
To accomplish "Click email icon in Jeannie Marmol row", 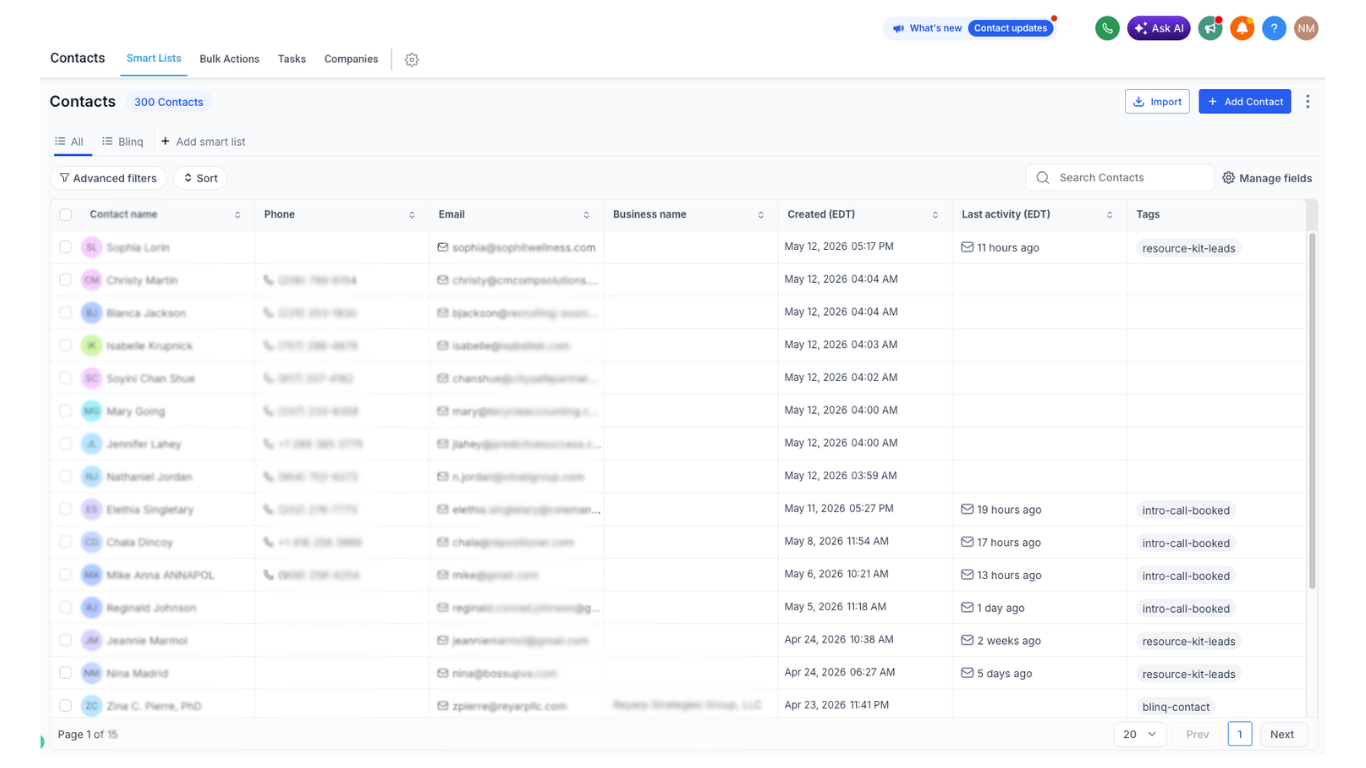I will 443,640.
